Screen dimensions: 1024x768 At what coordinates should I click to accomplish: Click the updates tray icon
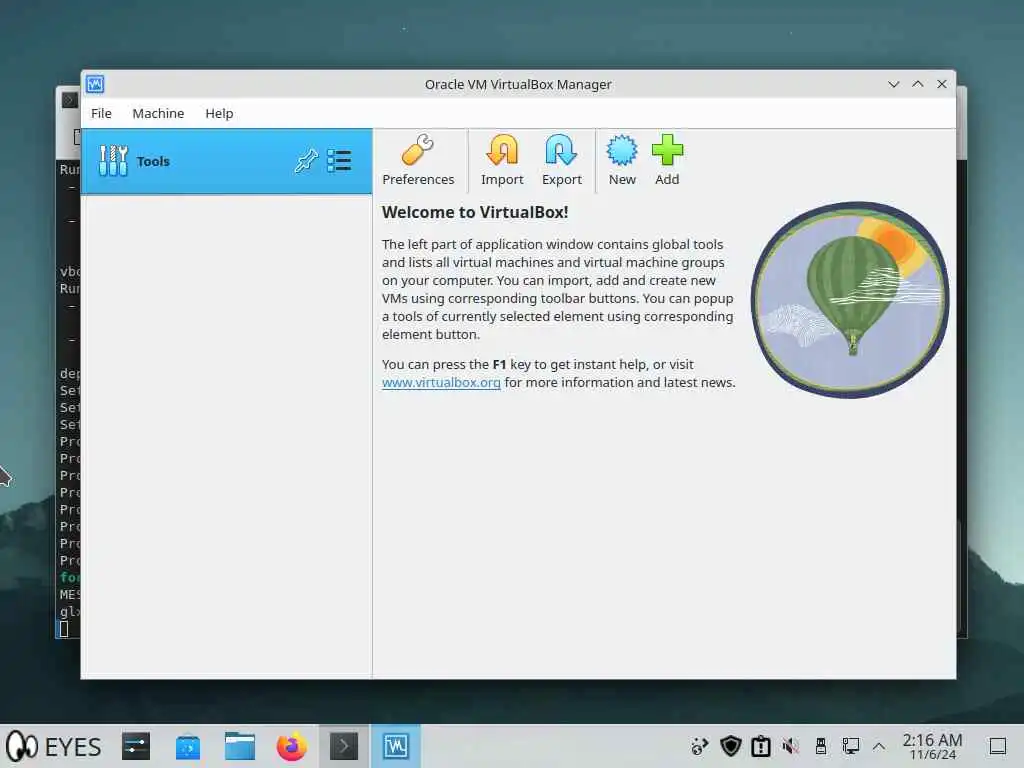tap(699, 746)
